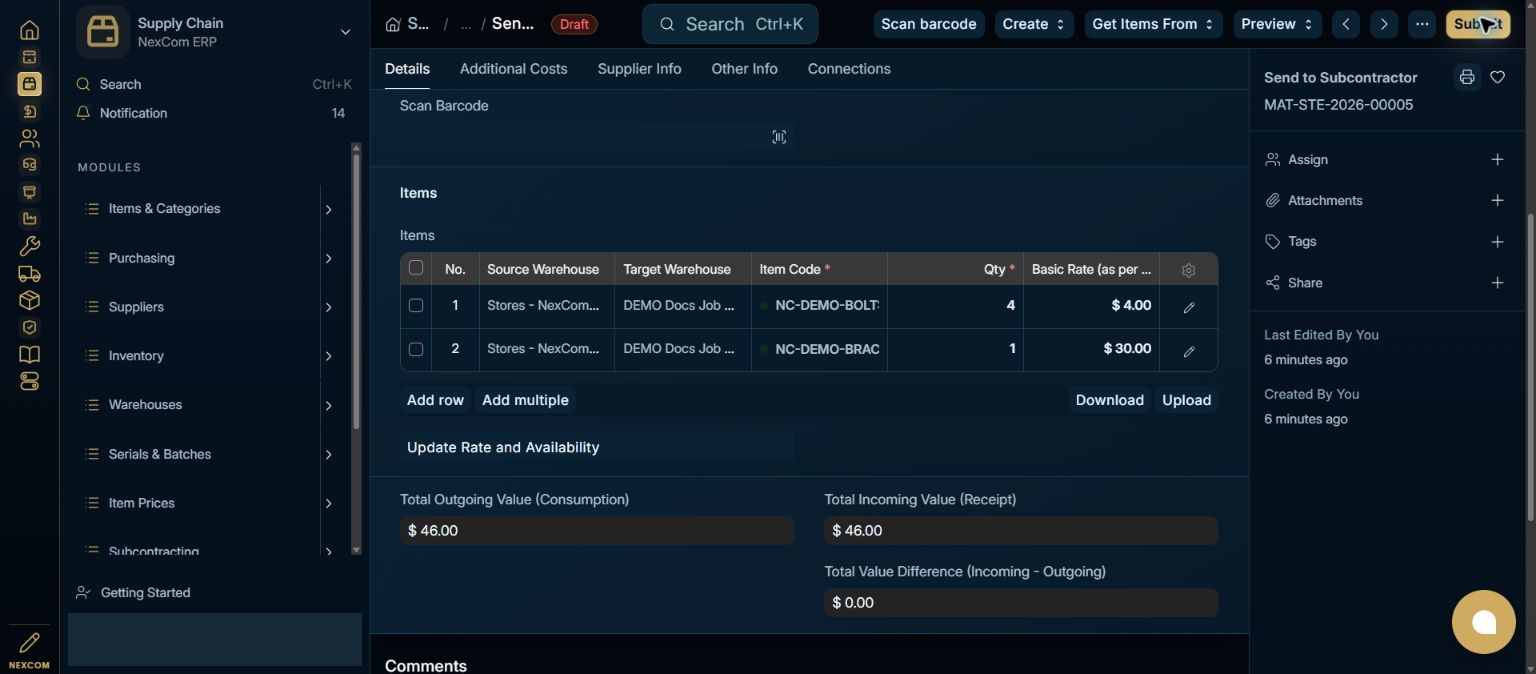Expand Item Prices module
This screenshot has width=1536, height=674.
click(328, 503)
